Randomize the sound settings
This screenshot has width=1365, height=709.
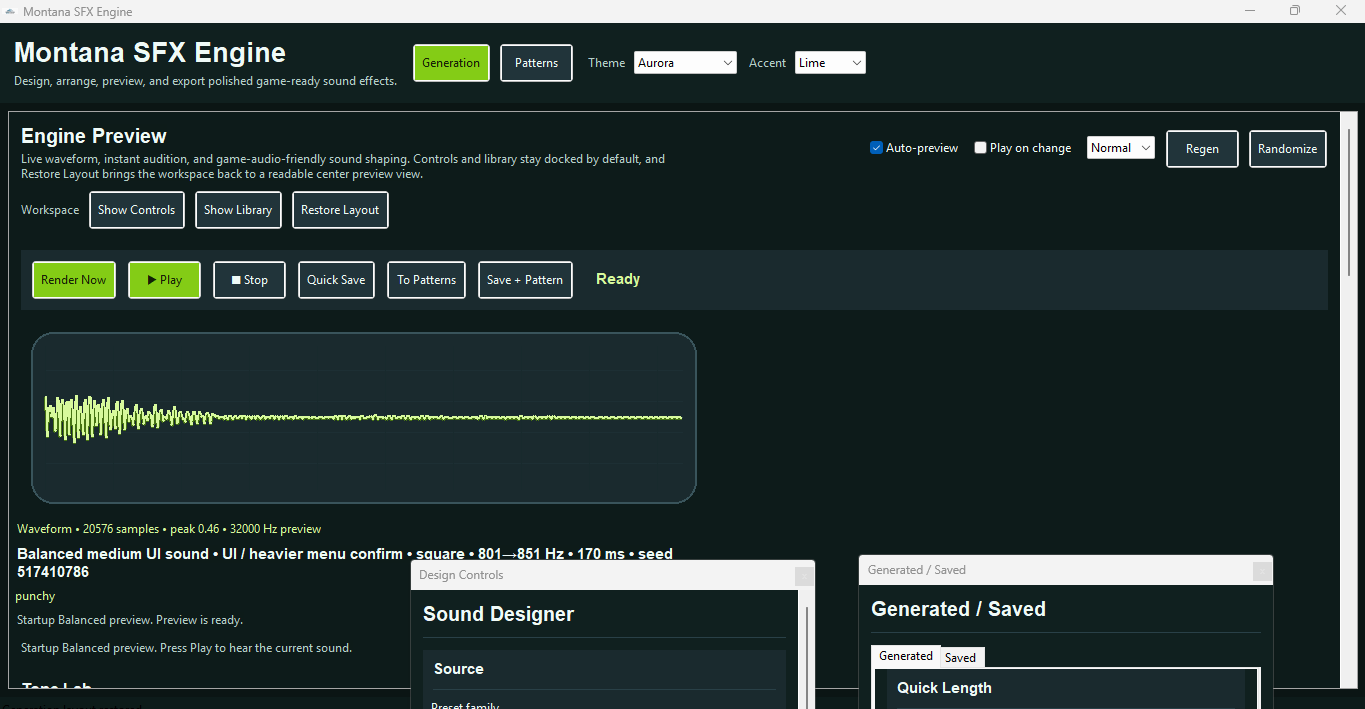point(1288,149)
